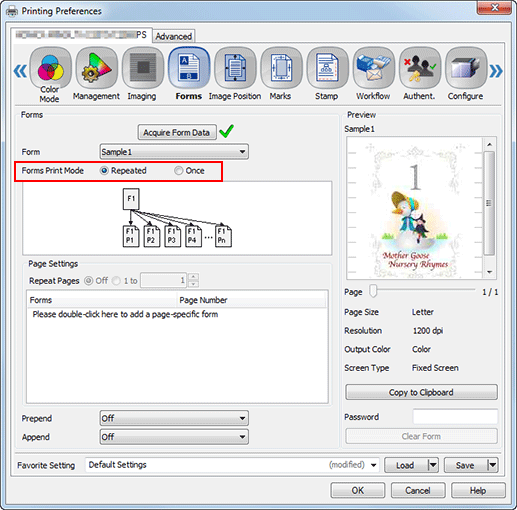This screenshot has height=510, width=517.
Task: Click the Acquire Form Data button
Action: click(177, 133)
